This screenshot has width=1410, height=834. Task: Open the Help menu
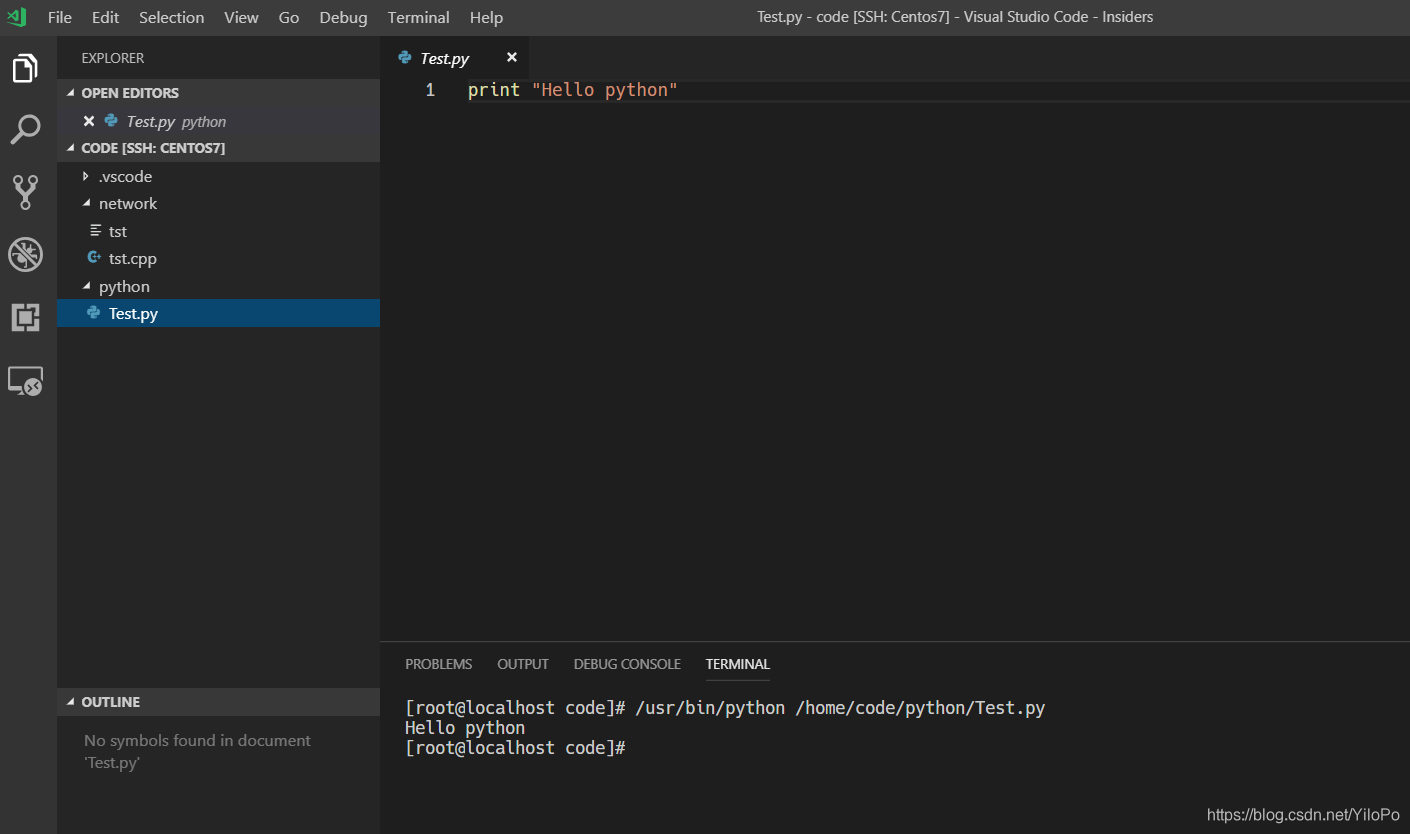(x=486, y=17)
